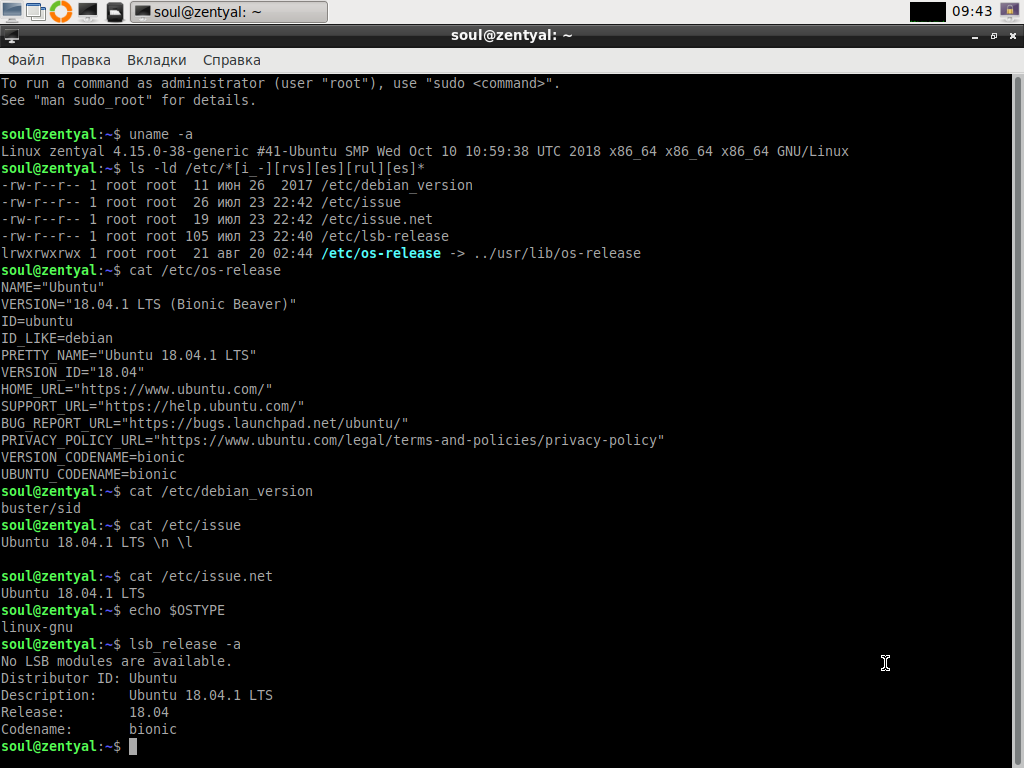Screen dimensions: 1024x768
Task: Click the 'cat /etc/os-release' command
Action: coord(205,270)
